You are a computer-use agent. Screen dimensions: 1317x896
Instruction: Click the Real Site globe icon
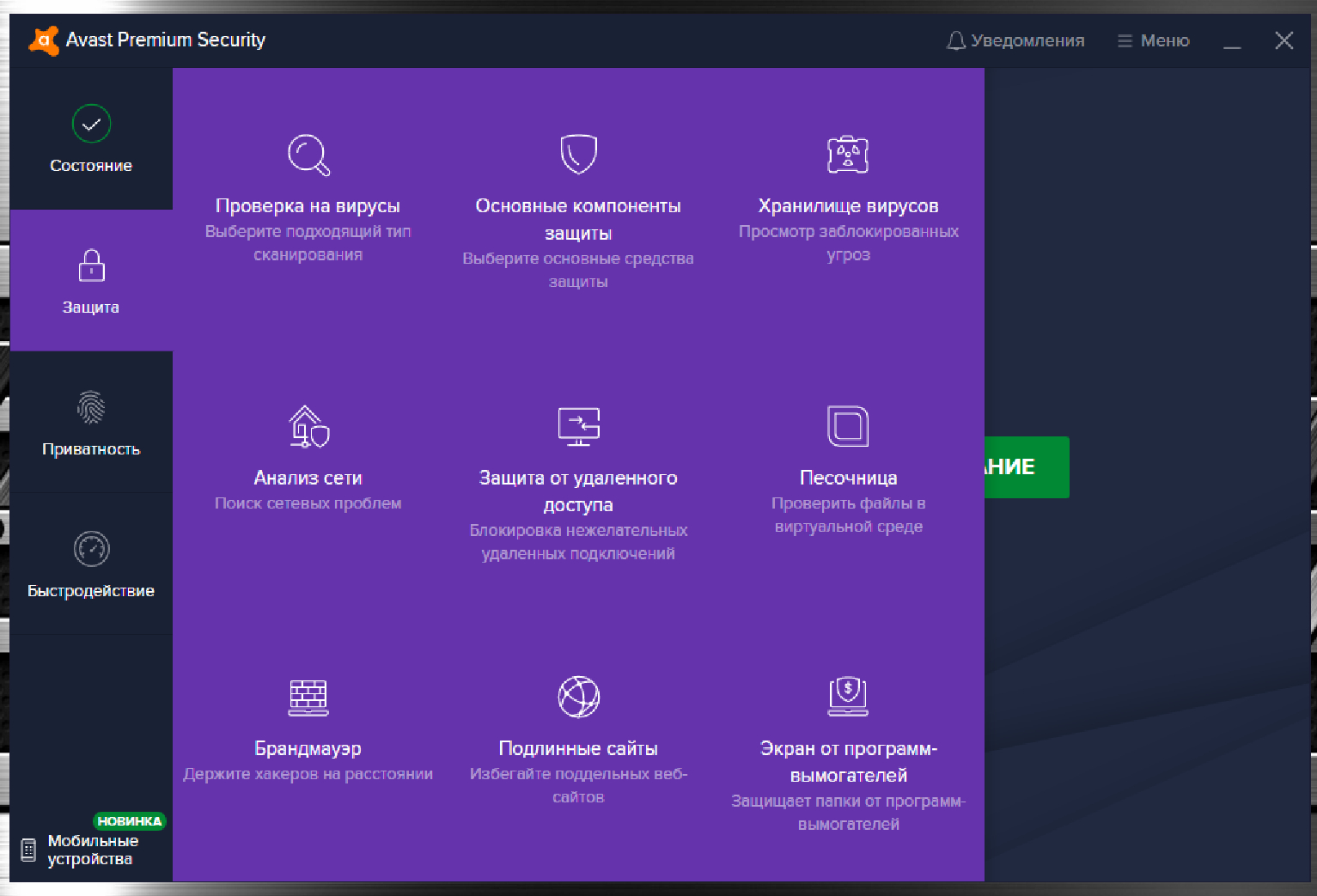coord(578,697)
